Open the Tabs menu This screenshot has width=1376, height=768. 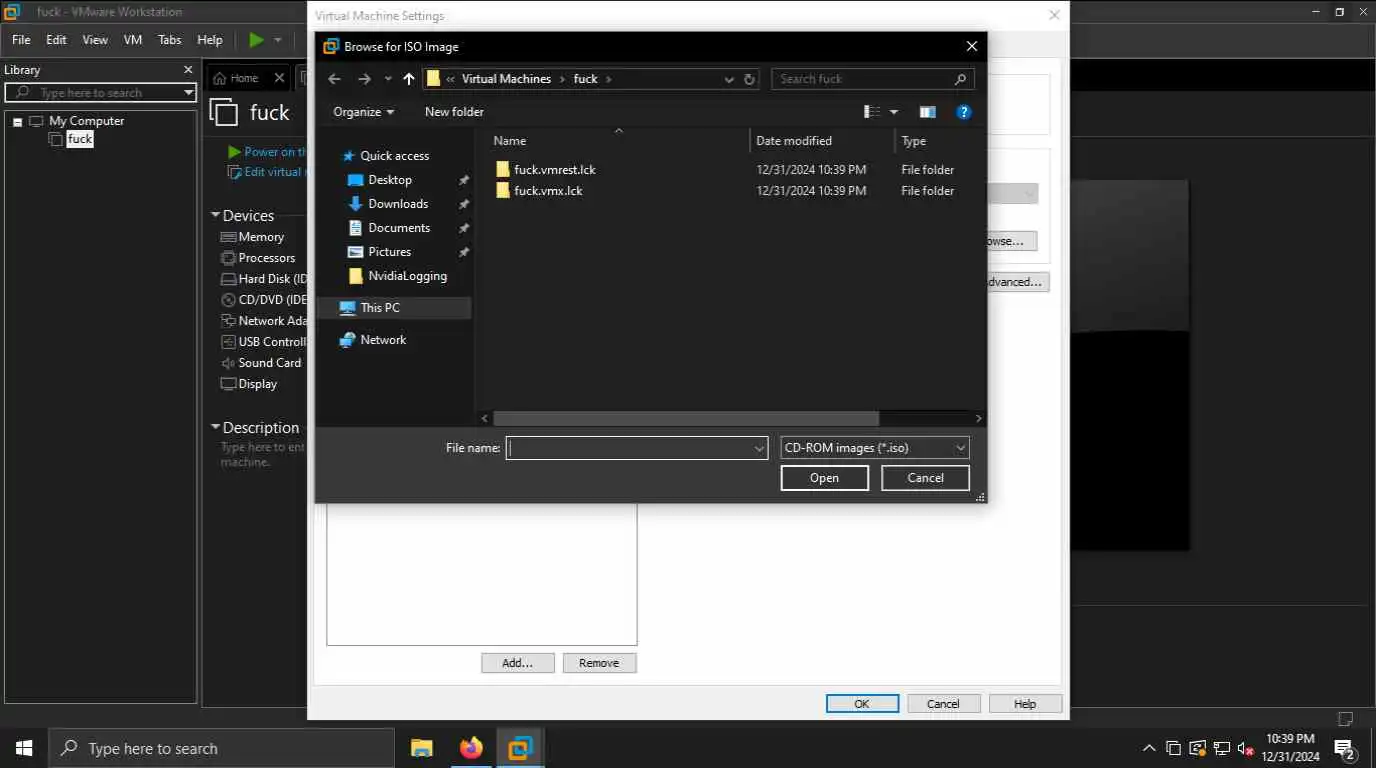170,40
